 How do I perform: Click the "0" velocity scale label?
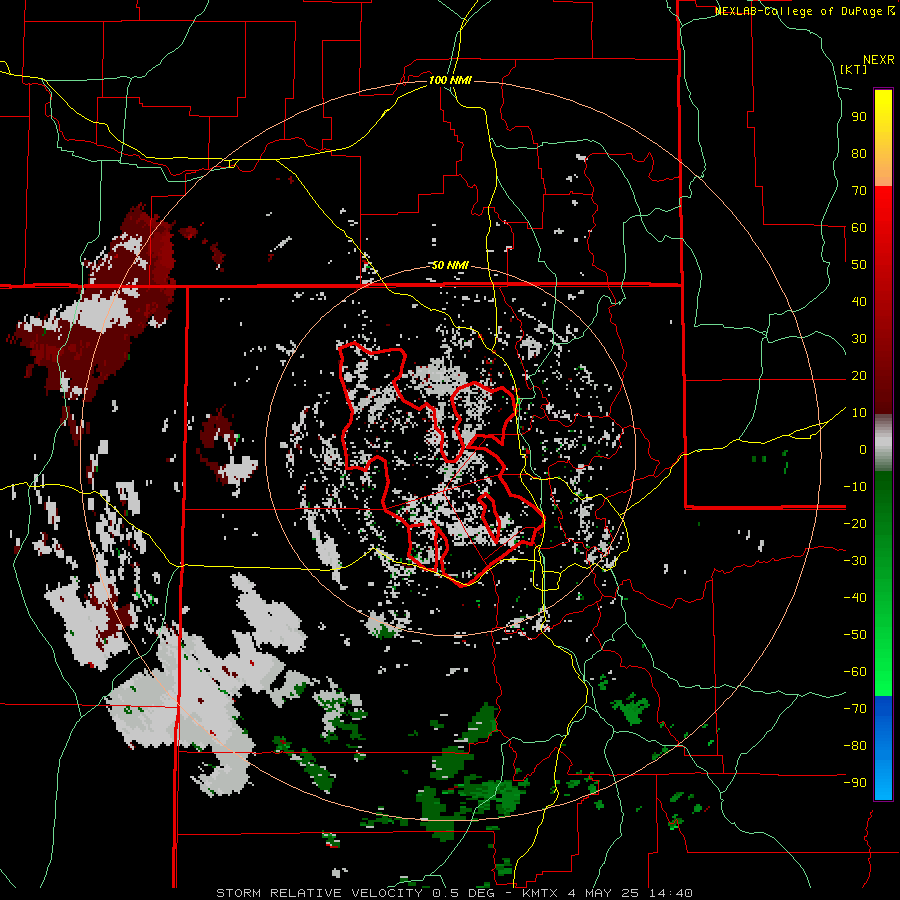(x=863, y=450)
